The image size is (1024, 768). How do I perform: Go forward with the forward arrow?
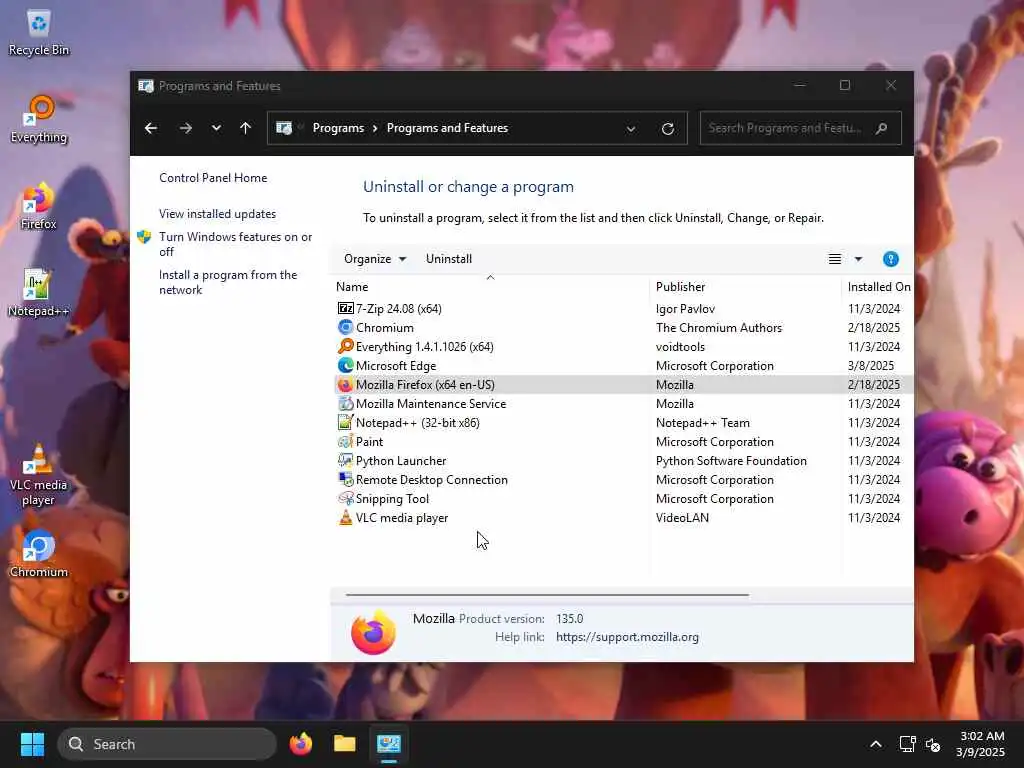point(186,128)
